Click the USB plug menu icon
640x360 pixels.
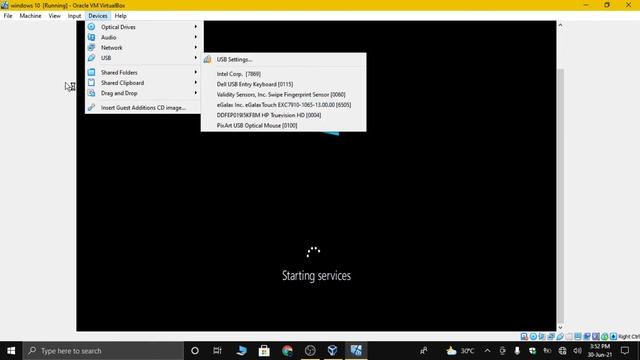[x=91, y=58]
